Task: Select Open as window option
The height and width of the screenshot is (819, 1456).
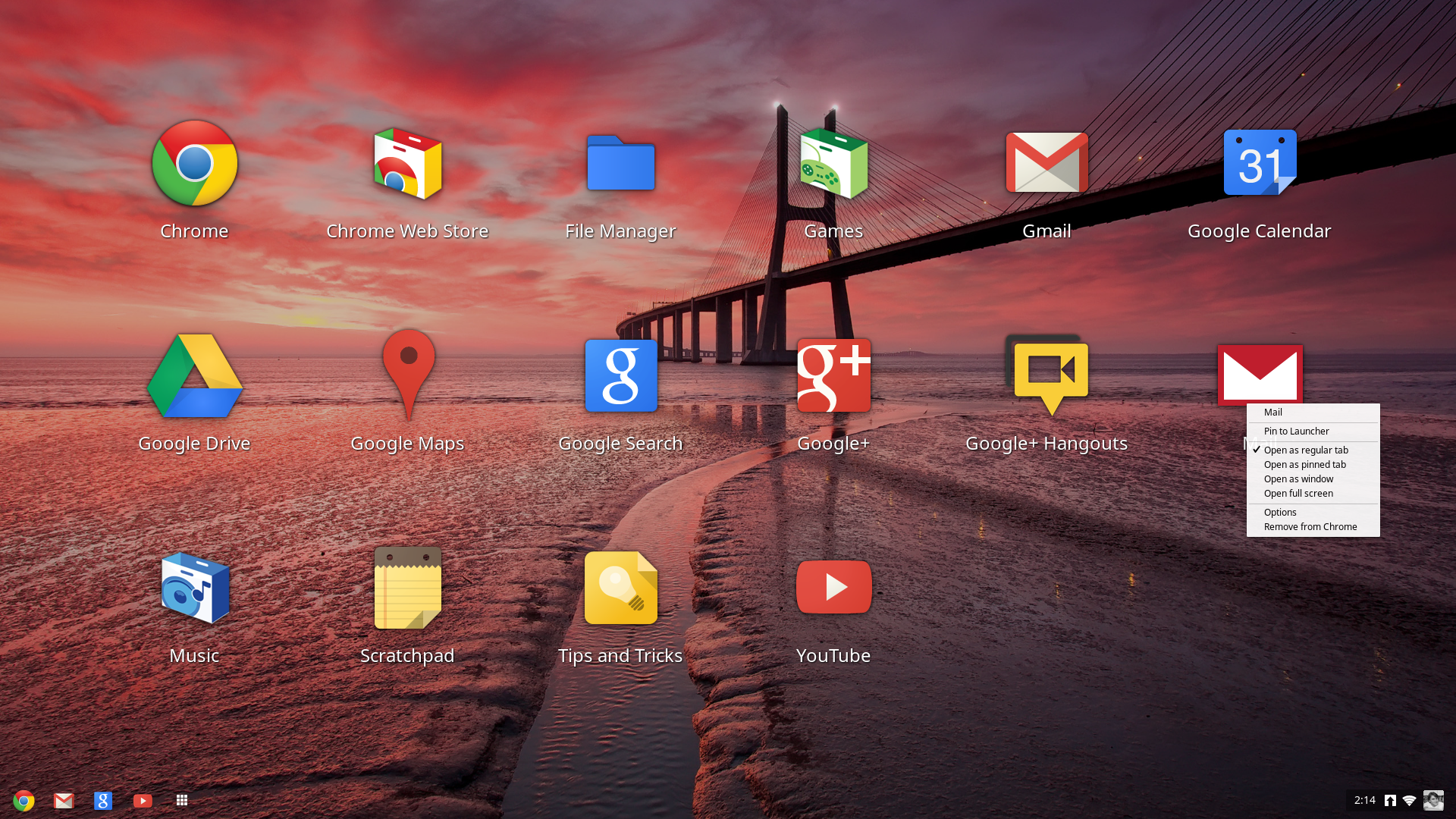Action: pyautogui.click(x=1298, y=479)
